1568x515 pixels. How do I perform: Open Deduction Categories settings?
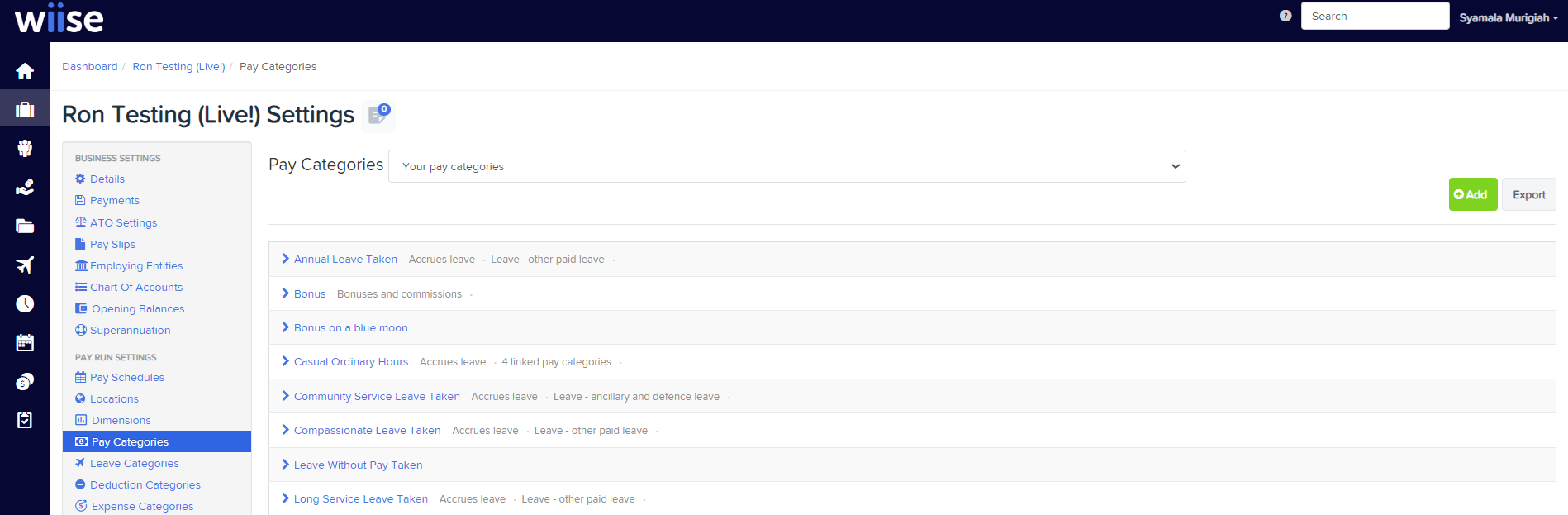pyautogui.click(x=145, y=484)
